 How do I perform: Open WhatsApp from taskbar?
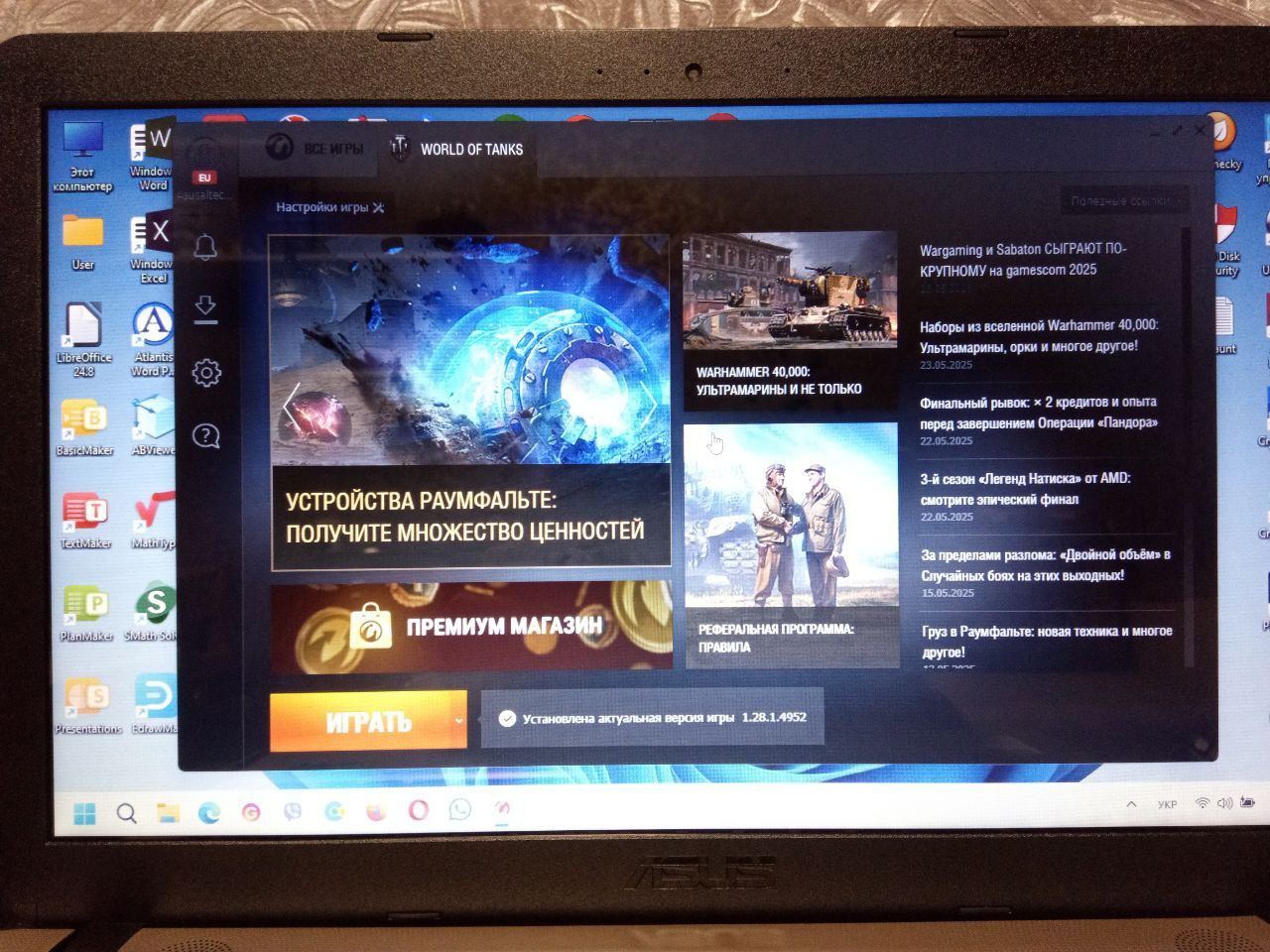coord(460,810)
